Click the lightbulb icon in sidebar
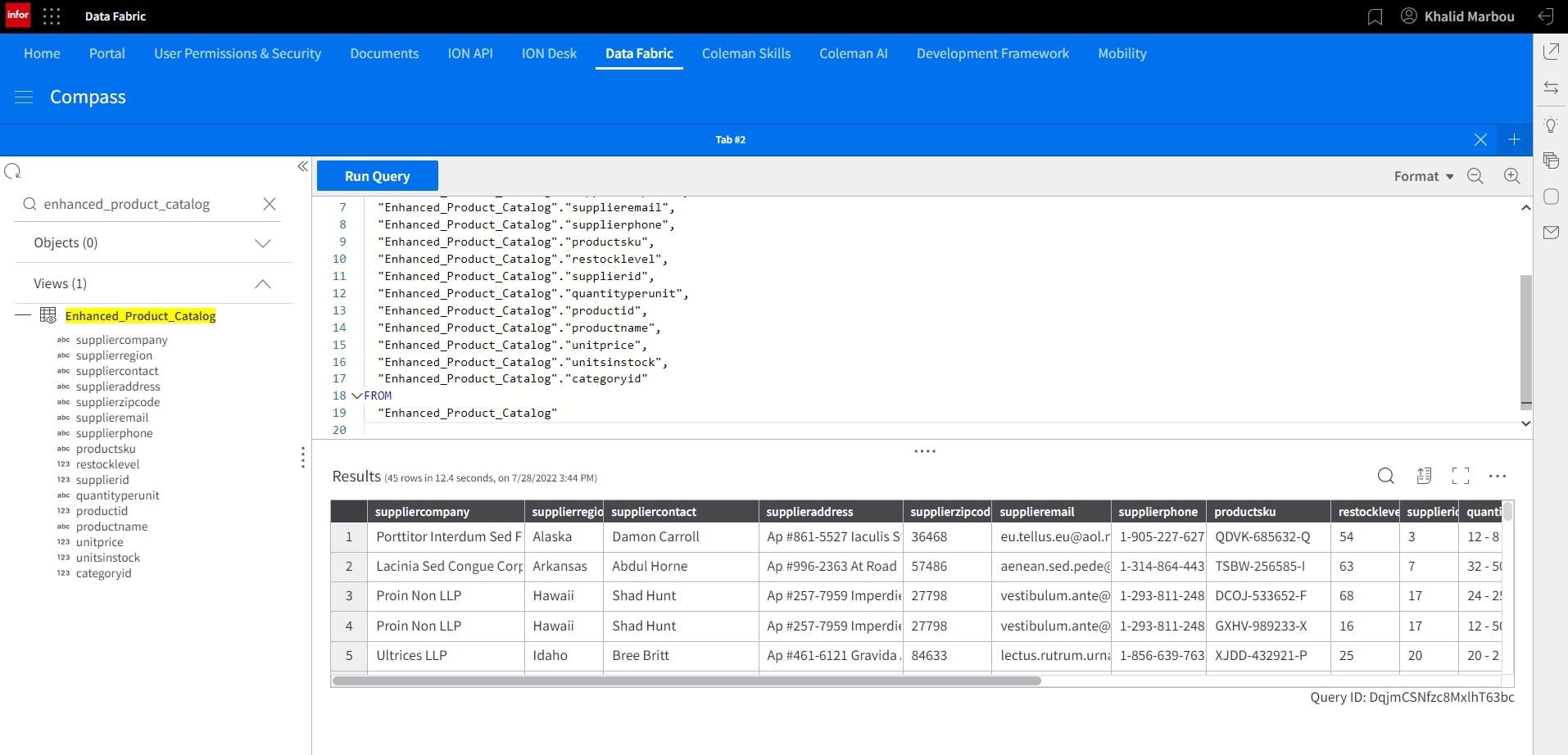 coord(1551,124)
